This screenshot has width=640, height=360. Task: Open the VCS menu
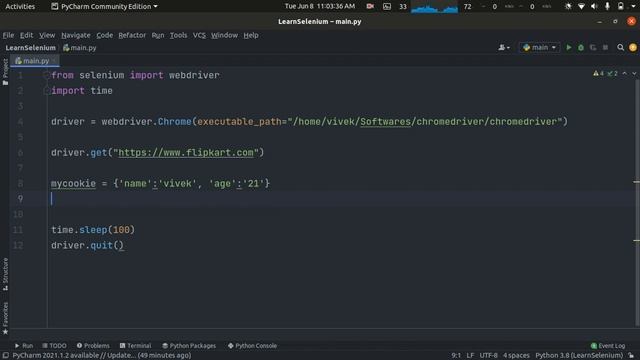pos(199,35)
